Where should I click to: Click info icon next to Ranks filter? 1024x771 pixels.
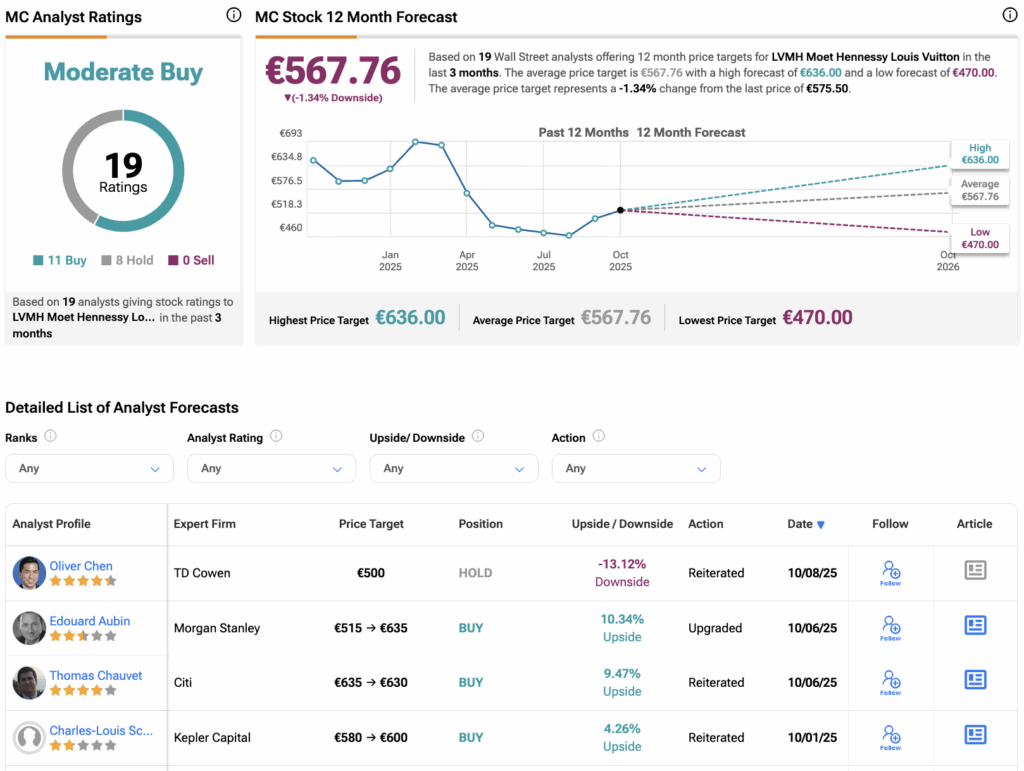point(50,437)
